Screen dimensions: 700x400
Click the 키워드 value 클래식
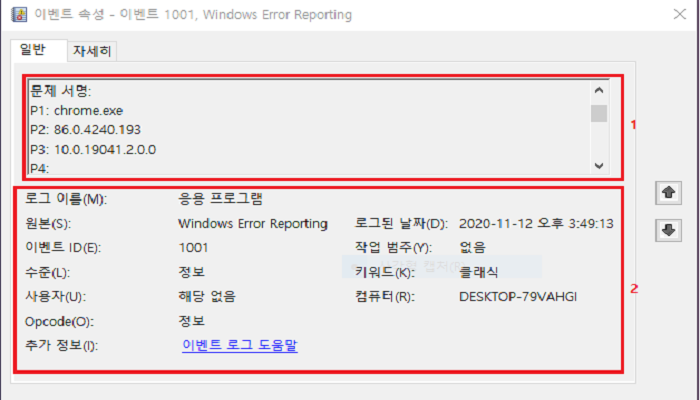click(479, 272)
